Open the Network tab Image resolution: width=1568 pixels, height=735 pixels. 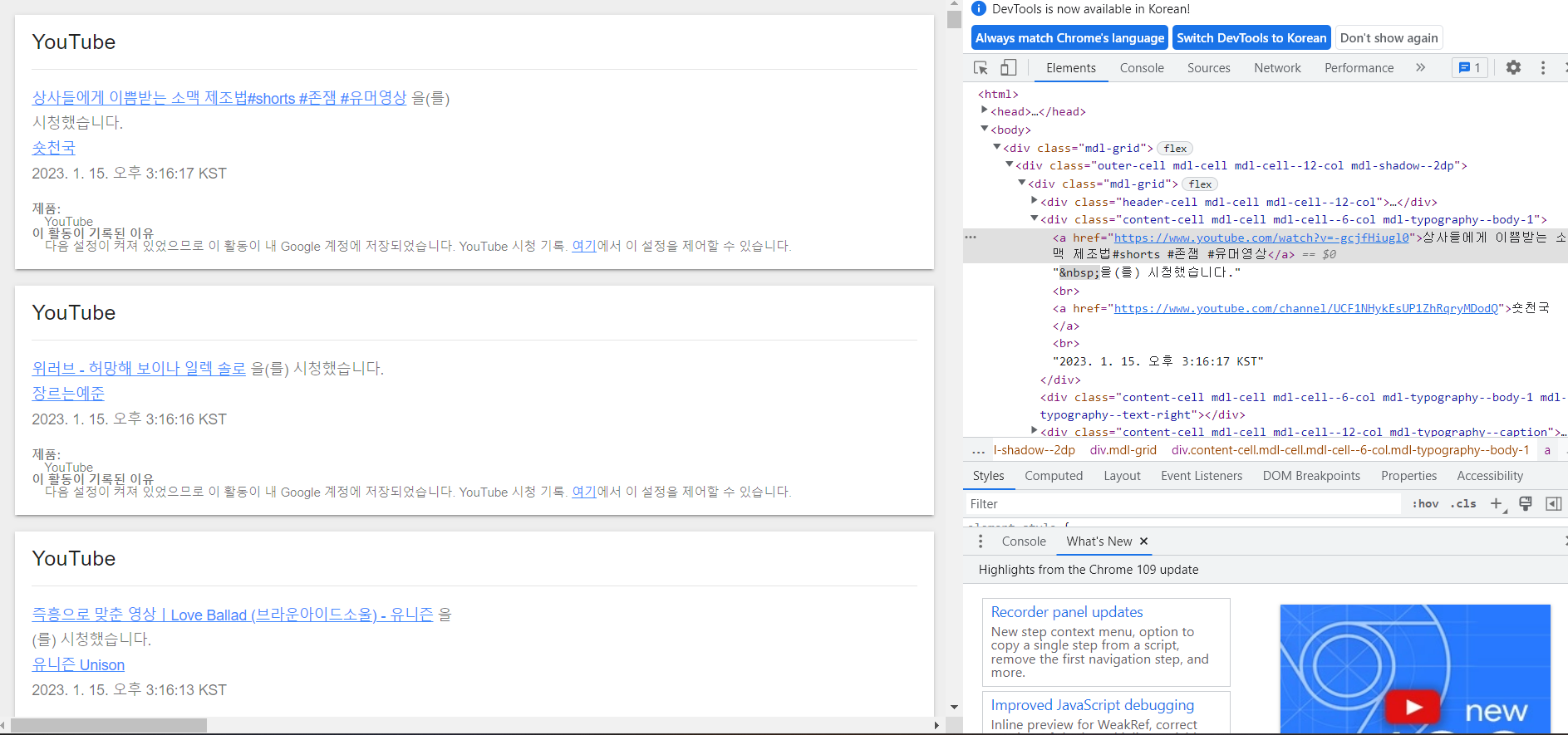coord(1277,68)
